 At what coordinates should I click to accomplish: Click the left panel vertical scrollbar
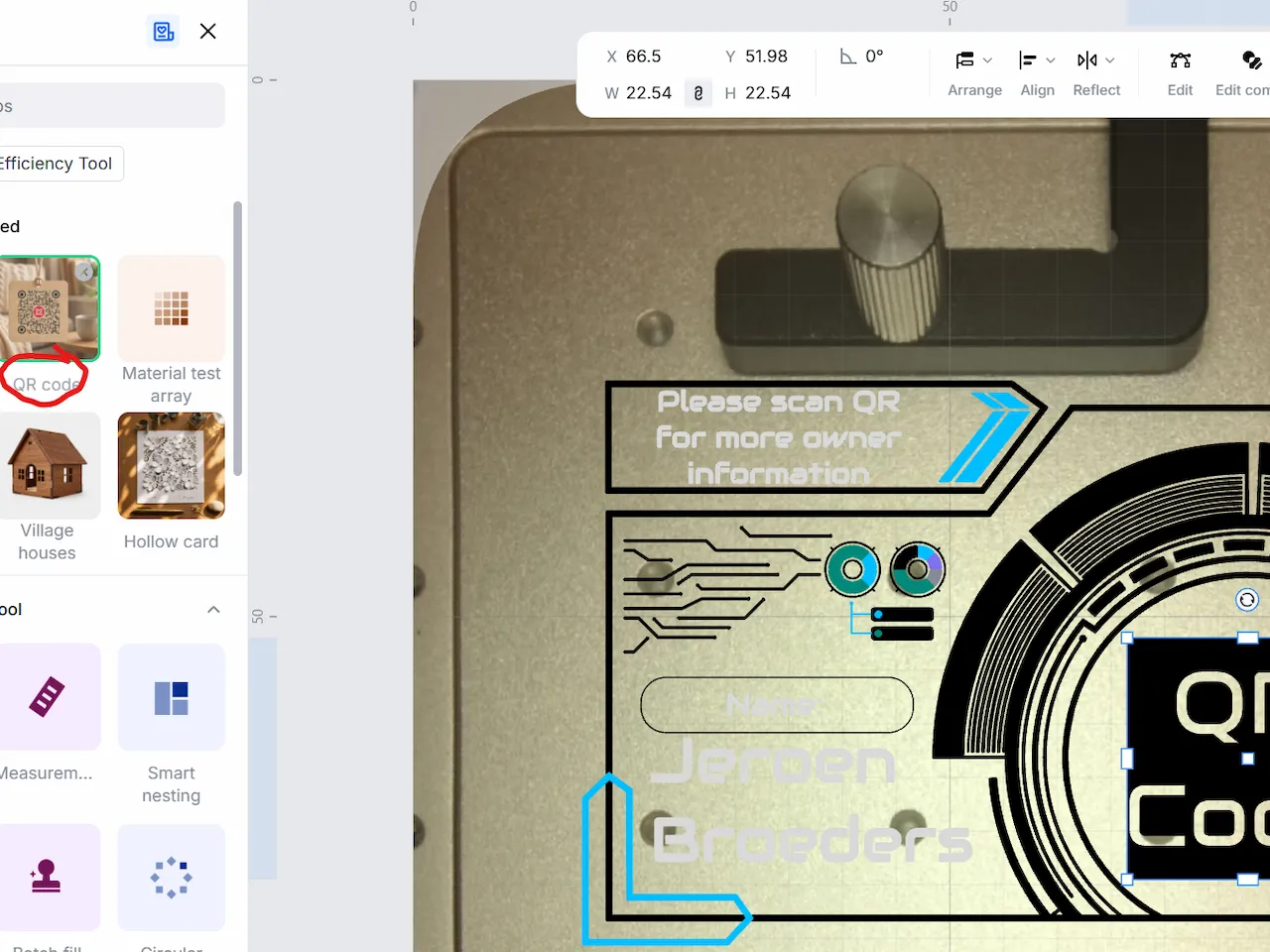[237, 338]
